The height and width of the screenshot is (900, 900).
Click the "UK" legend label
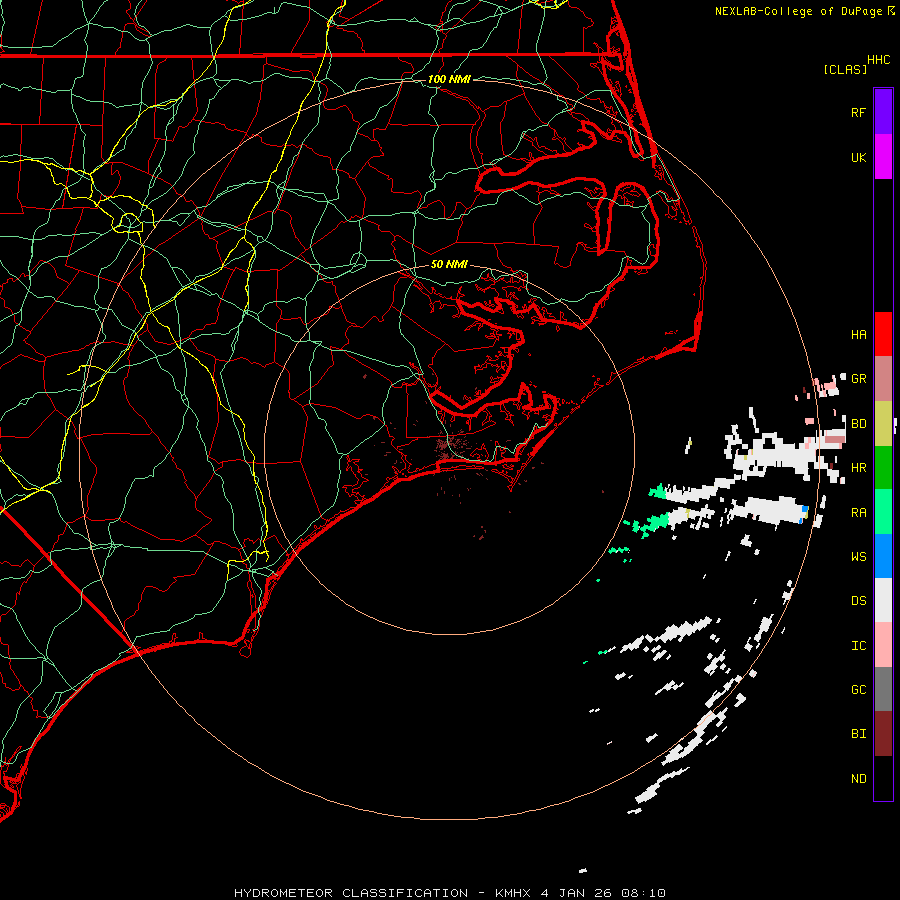[859, 157]
